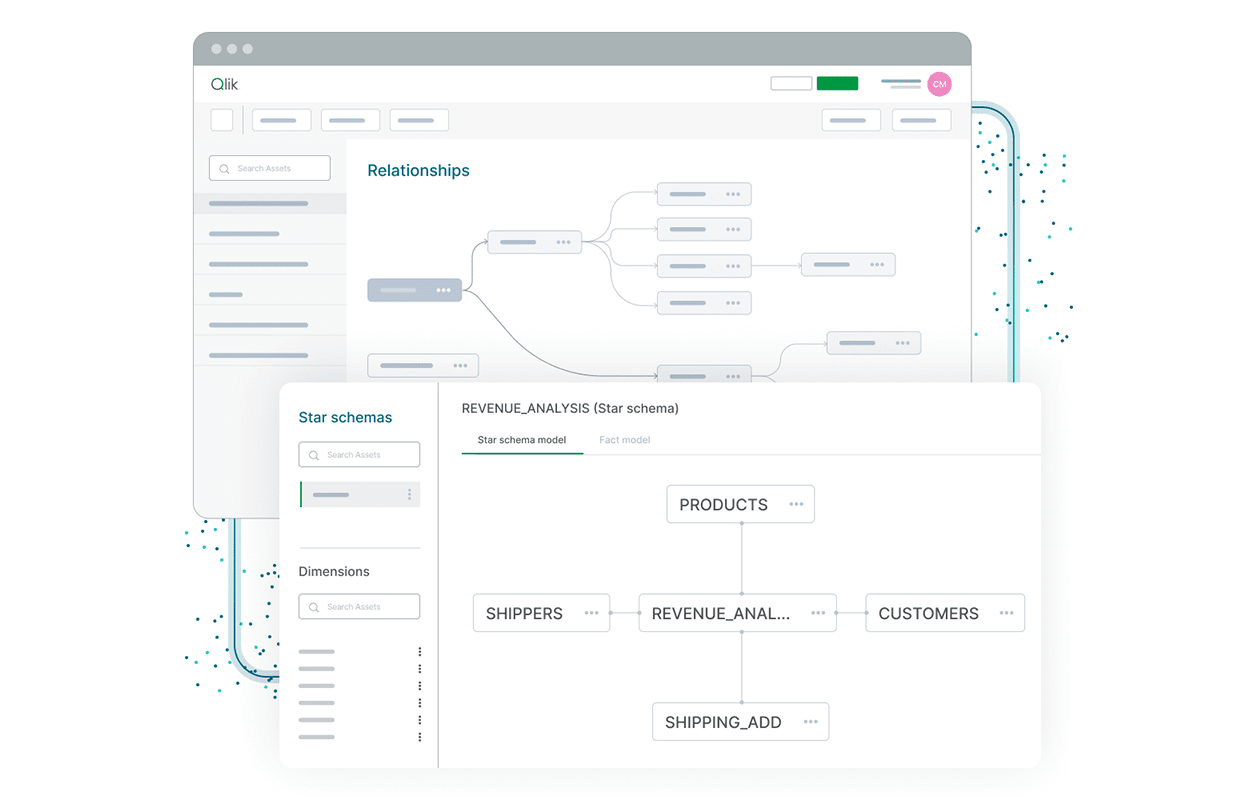Select the PRODUCTS table node

(x=723, y=505)
